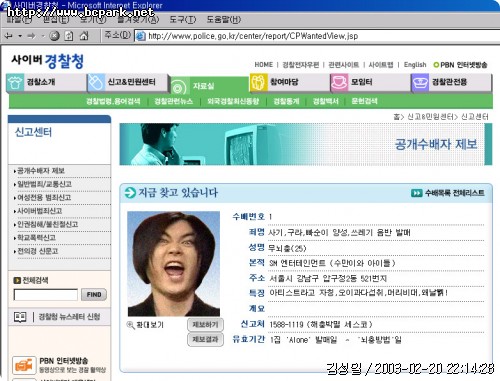Switch to the English site link
Image resolution: width=500 pixels, height=381 pixels.
pos(415,65)
